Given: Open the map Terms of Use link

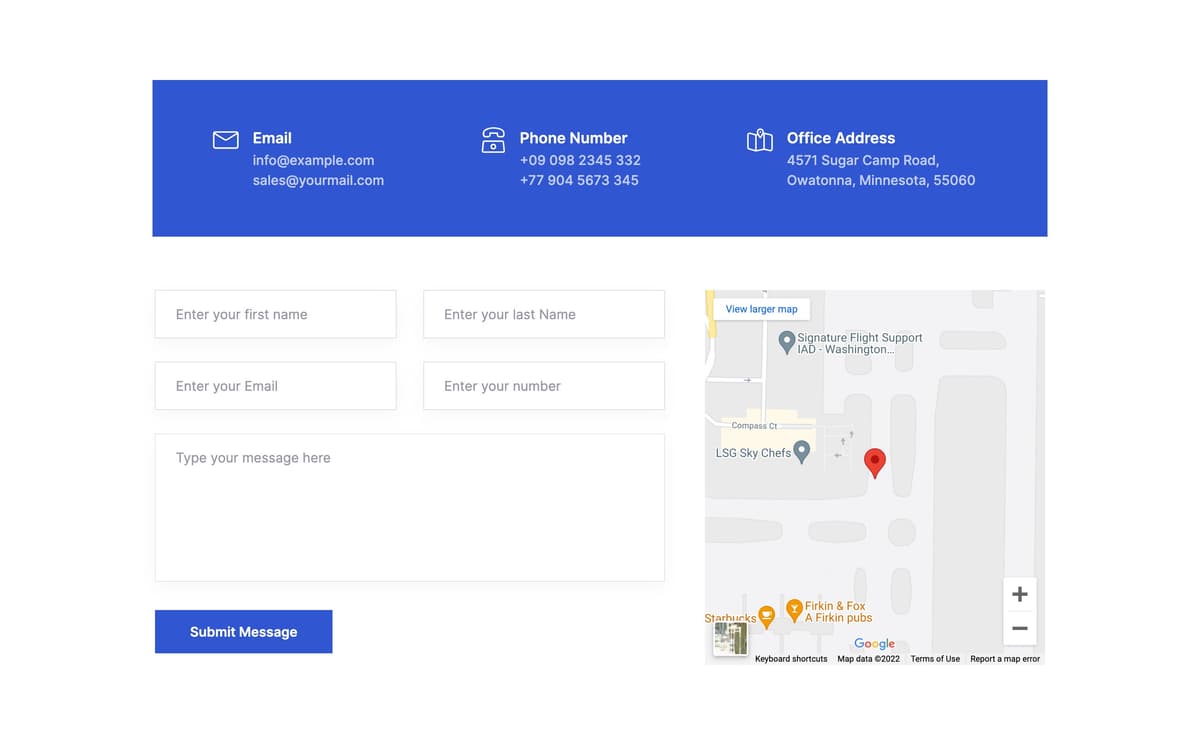Looking at the screenshot, I should 934,659.
